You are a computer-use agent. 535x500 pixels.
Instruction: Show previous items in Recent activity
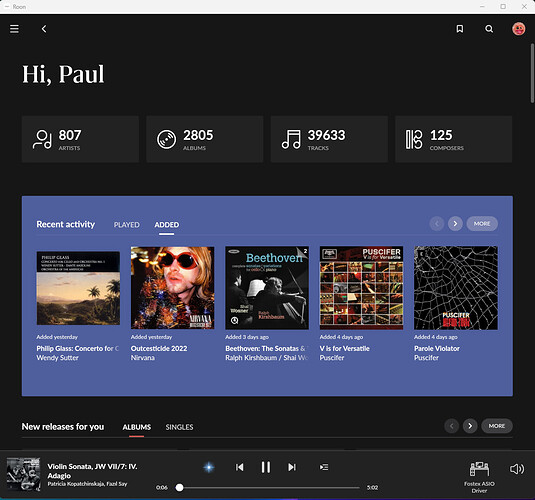coord(437,224)
